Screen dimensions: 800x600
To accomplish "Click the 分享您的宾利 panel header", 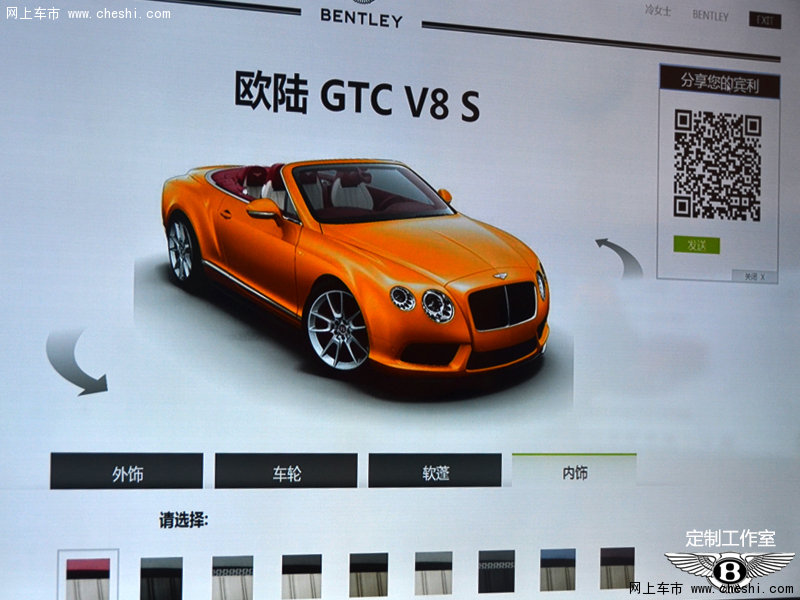I will point(719,82).
